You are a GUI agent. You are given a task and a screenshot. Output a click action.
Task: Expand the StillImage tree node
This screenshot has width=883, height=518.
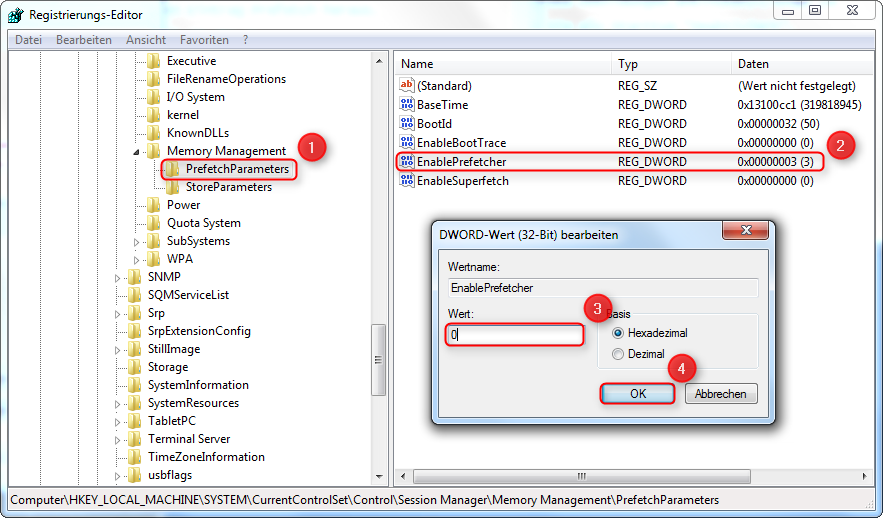(x=117, y=350)
